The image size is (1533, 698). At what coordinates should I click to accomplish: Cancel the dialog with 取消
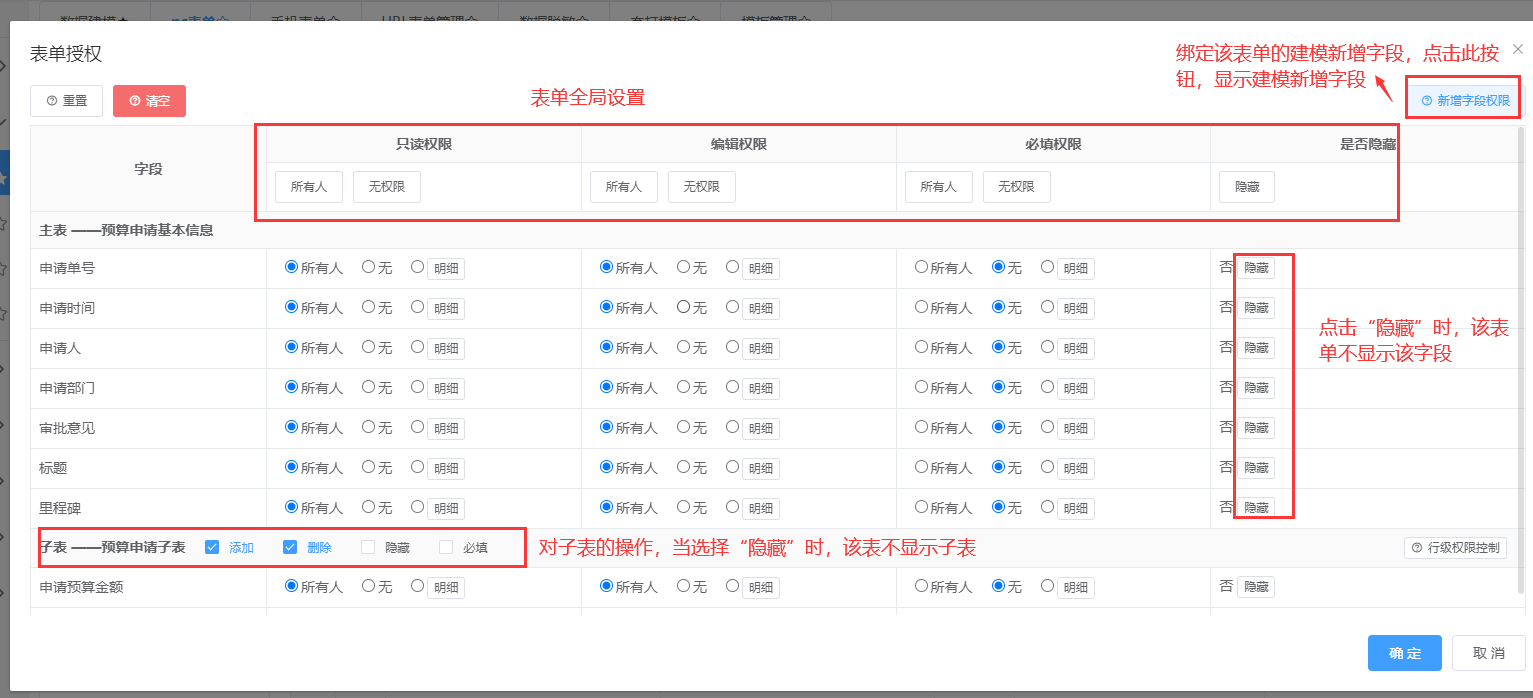click(1488, 653)
